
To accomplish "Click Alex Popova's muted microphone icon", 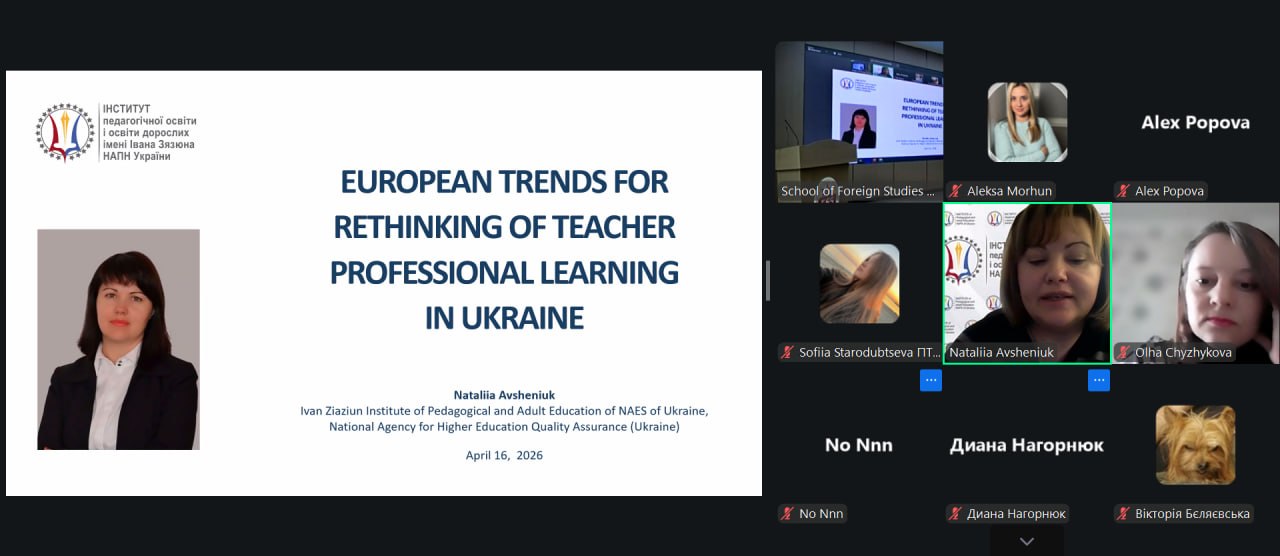I will (1125, 191).
